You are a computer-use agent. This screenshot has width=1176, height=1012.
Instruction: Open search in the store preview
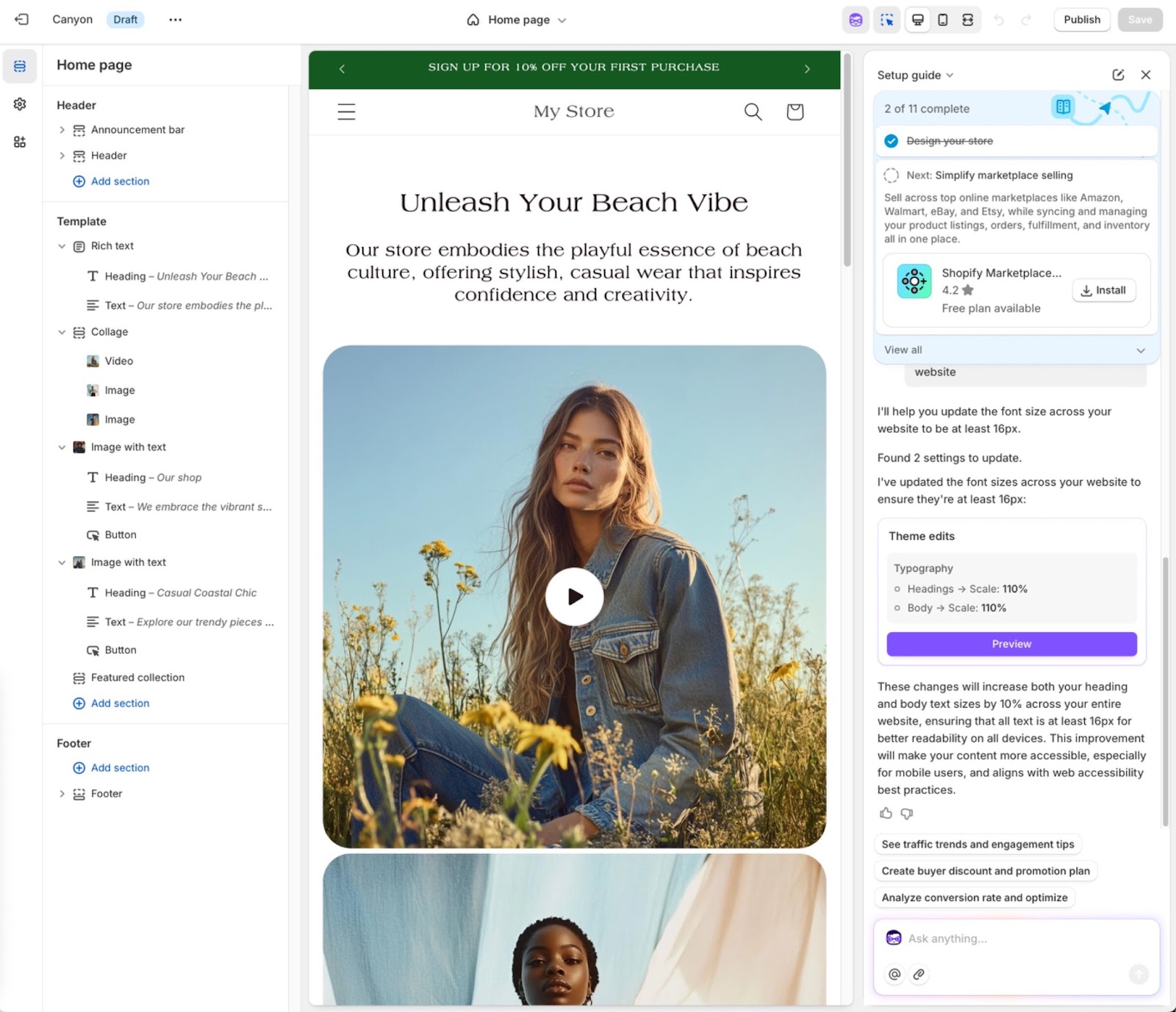click(x=753, y=112)
